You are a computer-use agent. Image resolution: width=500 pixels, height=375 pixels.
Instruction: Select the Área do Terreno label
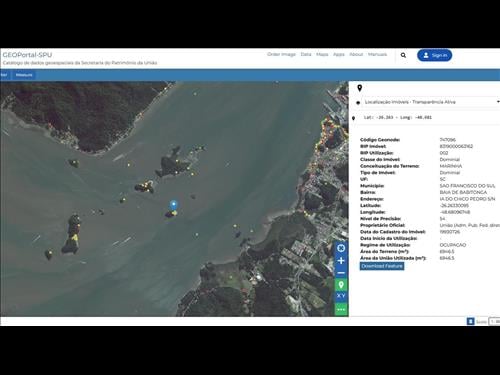point(385,251)
